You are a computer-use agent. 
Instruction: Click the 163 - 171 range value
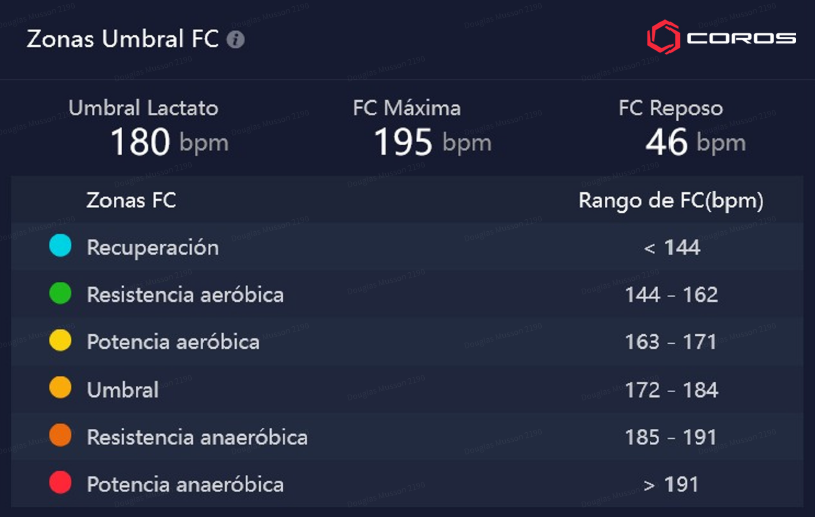671,342
